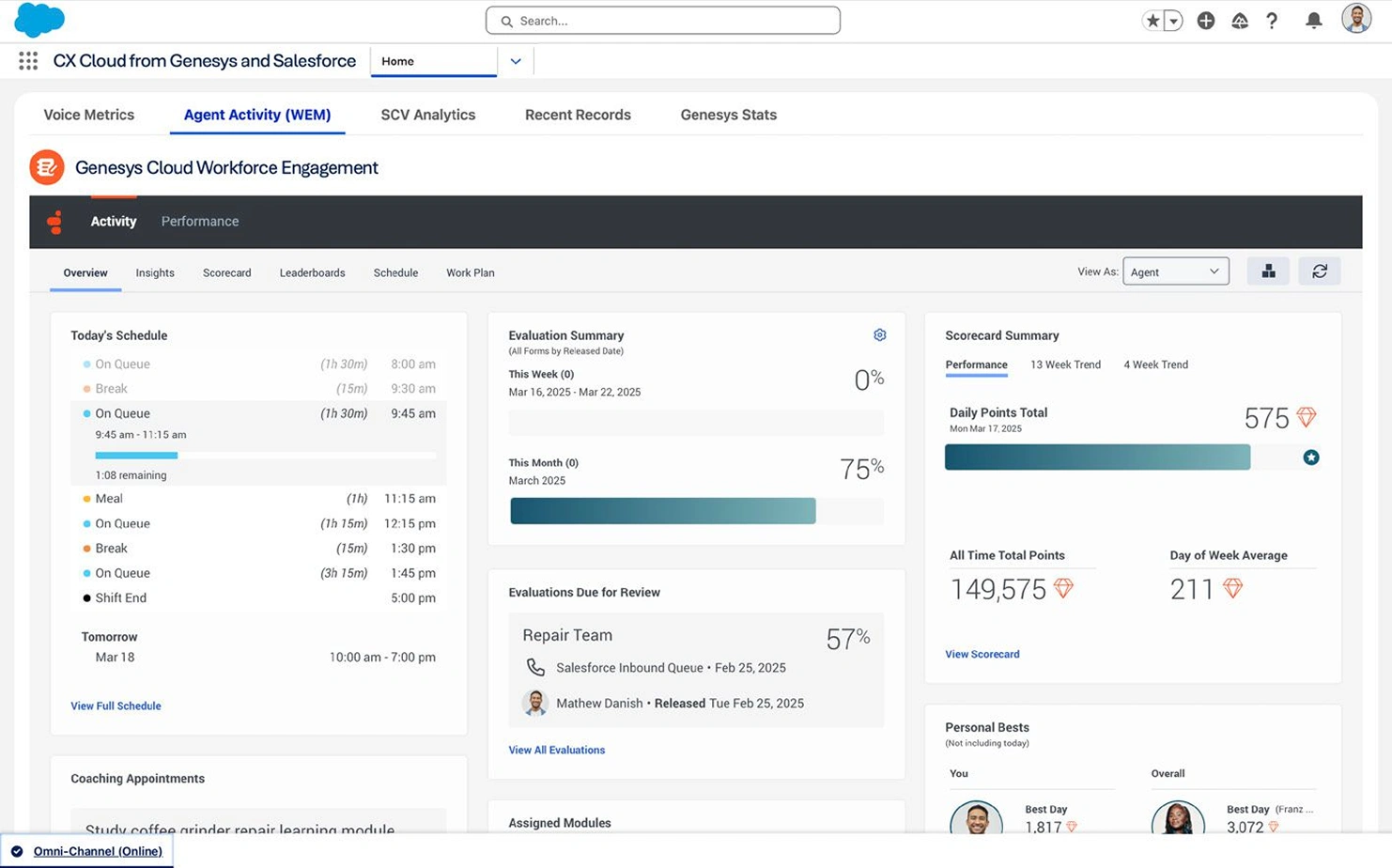This screenshot has width=1392, height=868.
Task: Open the Trailhead guidance icon
Action: pyautogui.click(x=1240, y=21)
